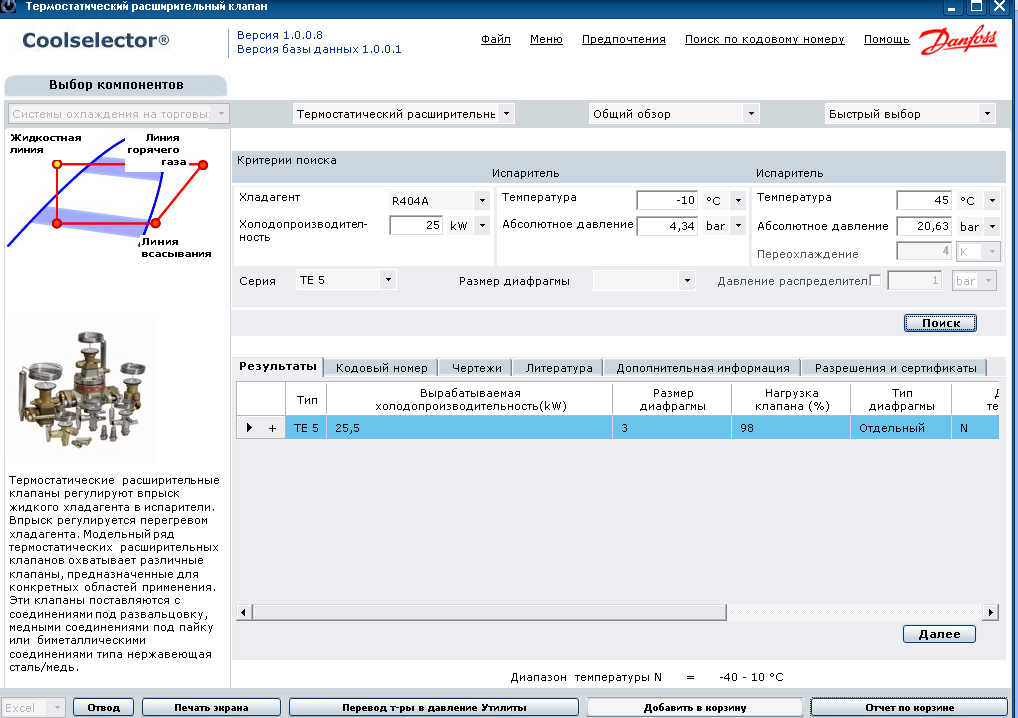Click Линия всасывания node on diagram

pos(156,223)
